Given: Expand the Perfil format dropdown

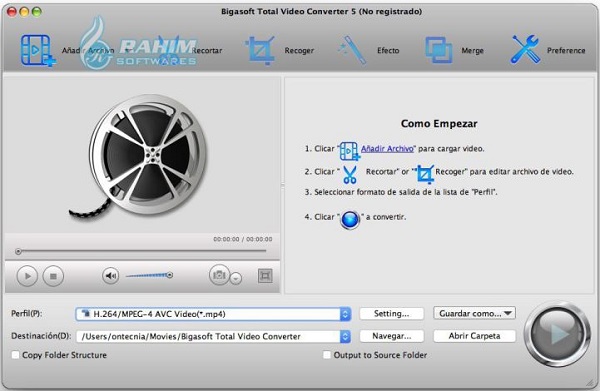Looking at the screenshot, I should pos(345,314).
